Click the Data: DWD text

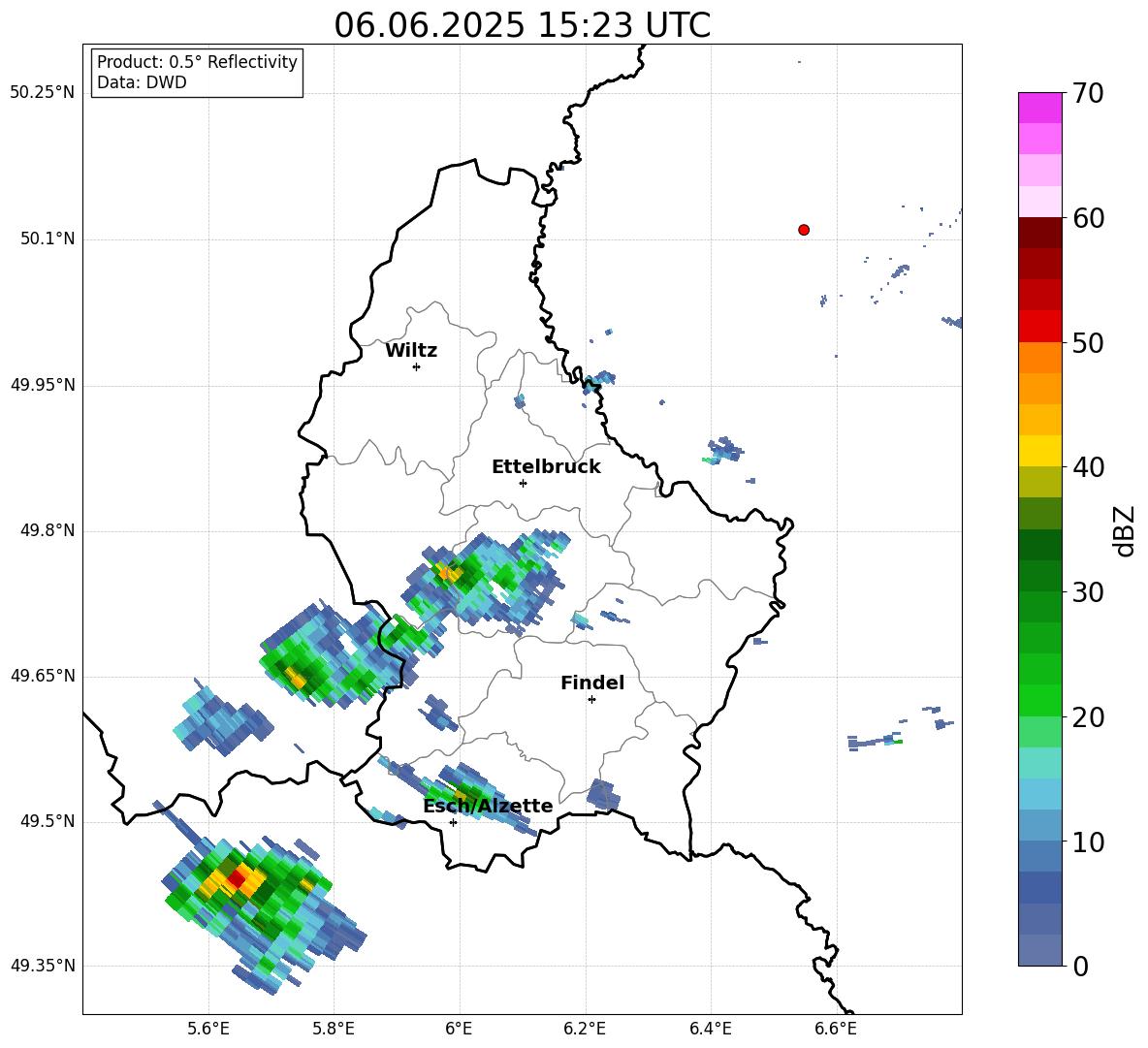142,82
